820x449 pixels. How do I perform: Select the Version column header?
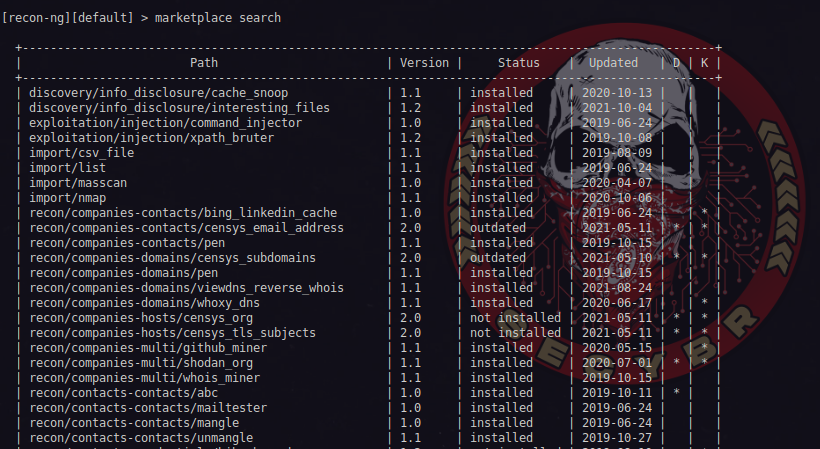(x=424, y=62)
